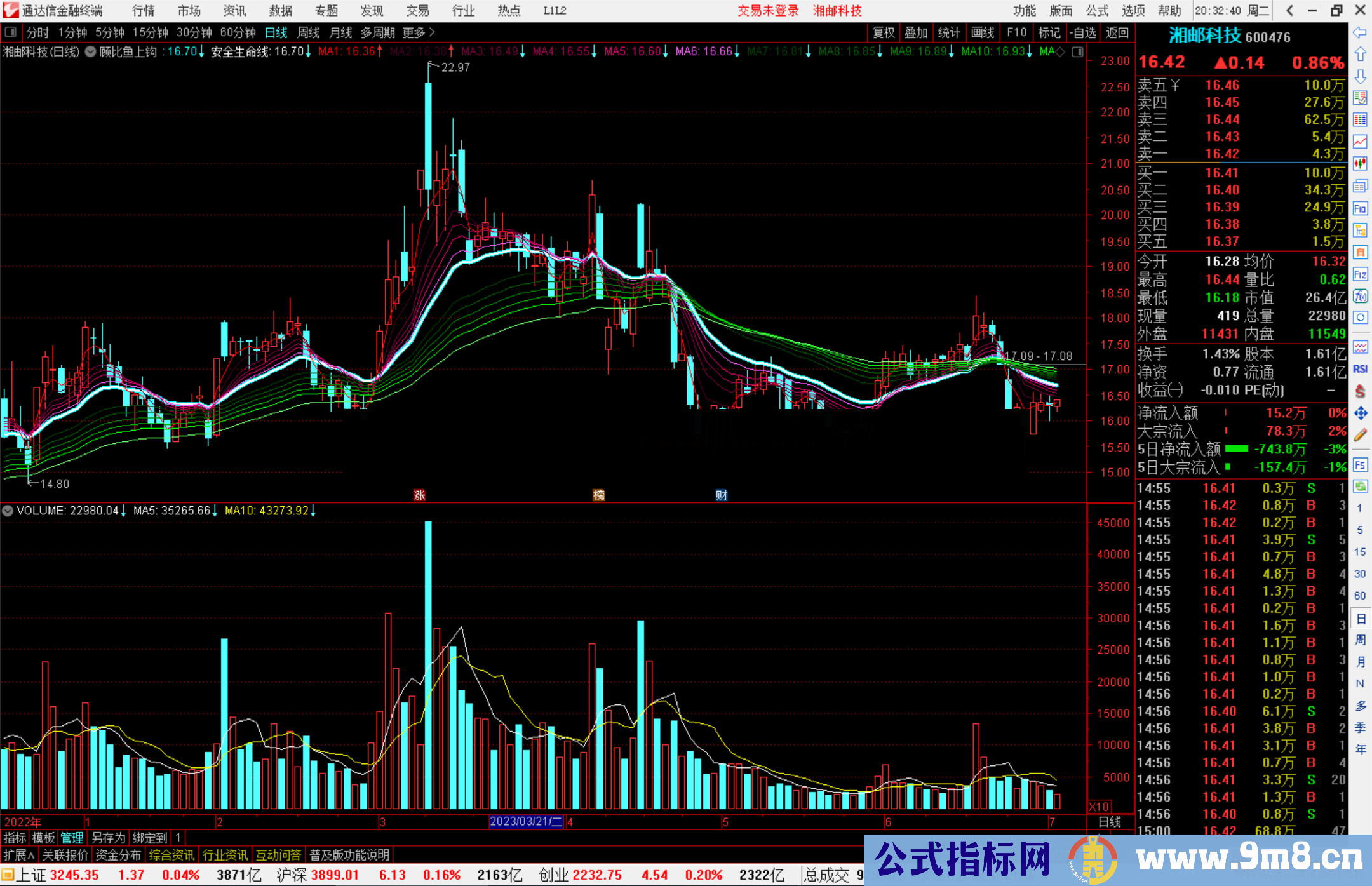The height and width of the screenshot is (886, 1372).
Task: Expand the 扩展 panel at the bottom
Action: (x=19, y=855)
